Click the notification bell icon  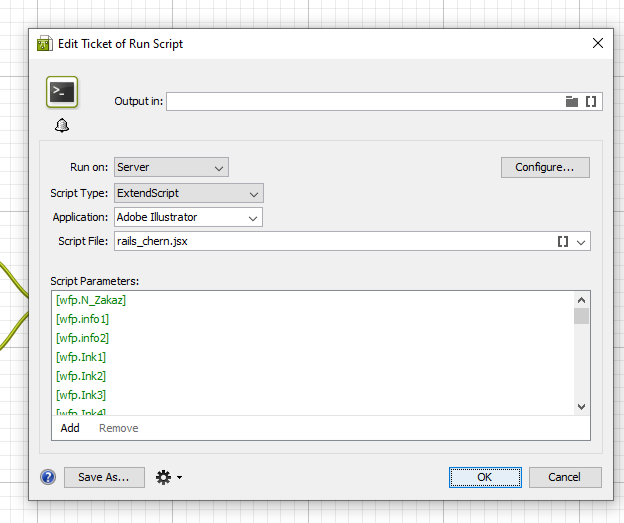click(62, 125)
